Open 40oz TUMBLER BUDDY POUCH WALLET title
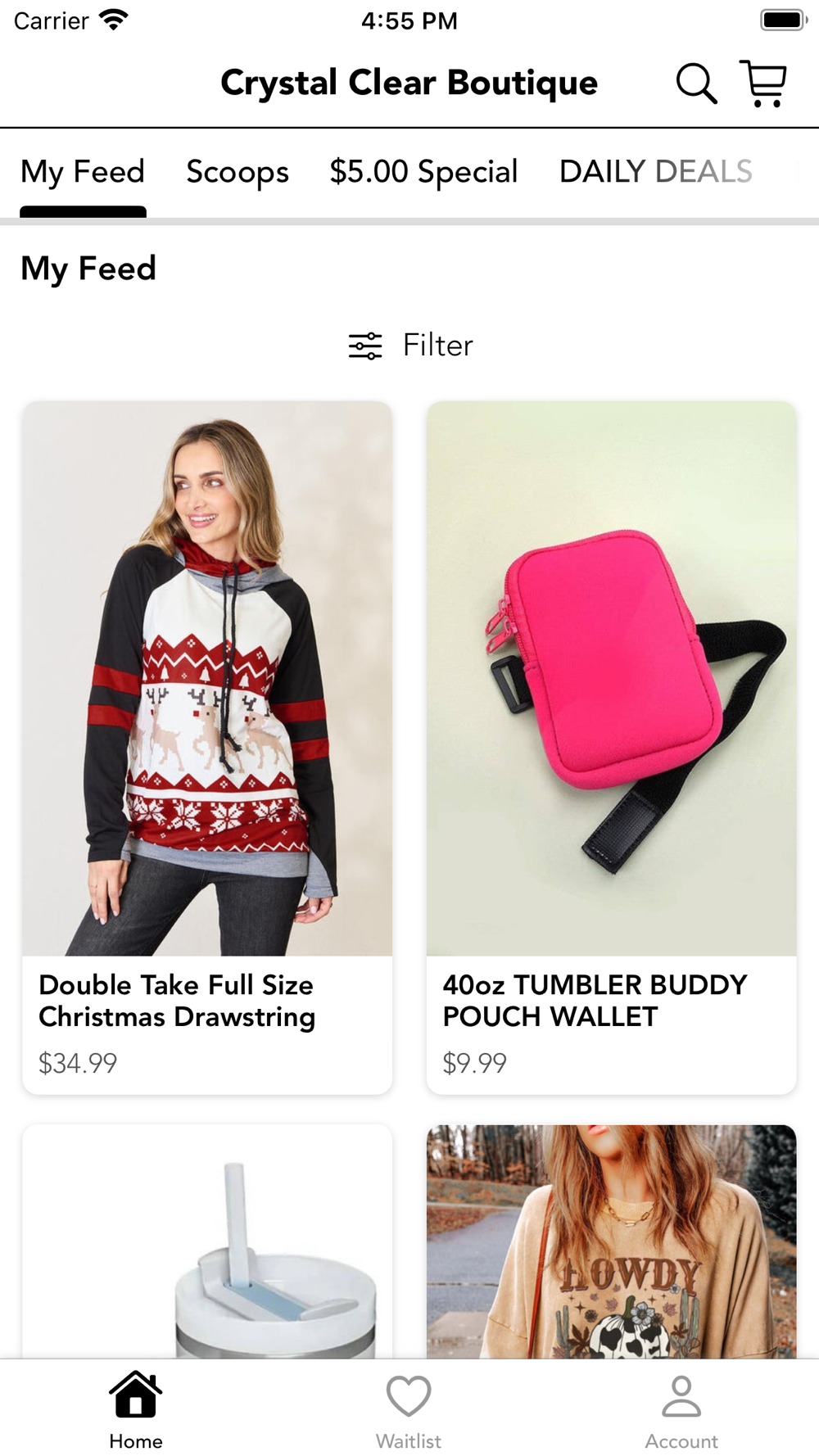 (595, 1001)
